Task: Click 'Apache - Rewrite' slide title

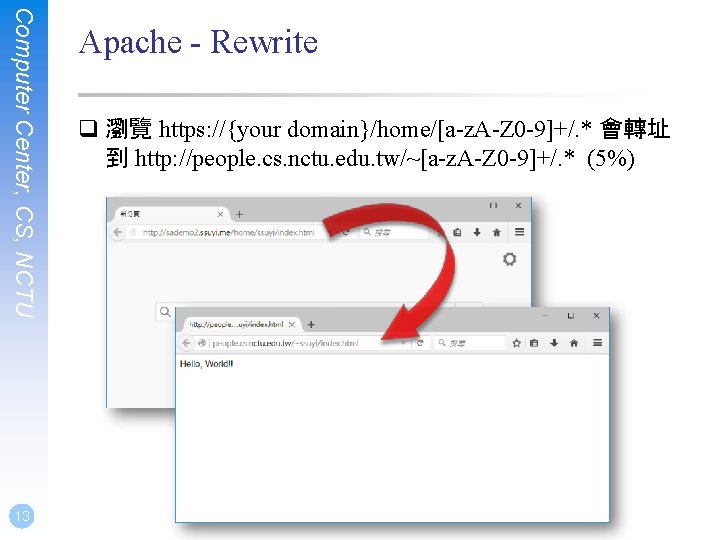Action: click(198, 42)
